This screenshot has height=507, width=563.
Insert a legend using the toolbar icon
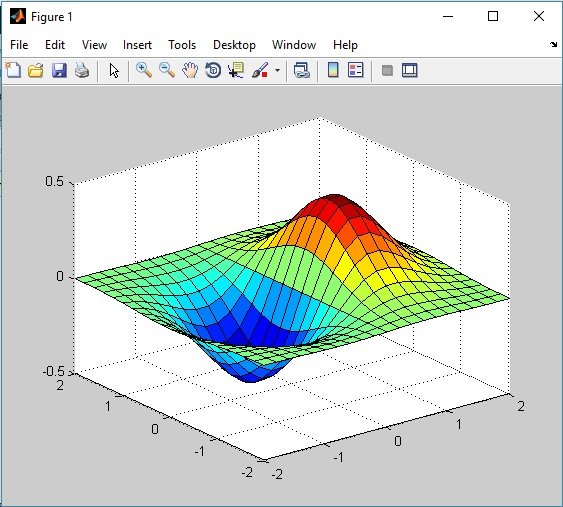[x=356, y=70]
